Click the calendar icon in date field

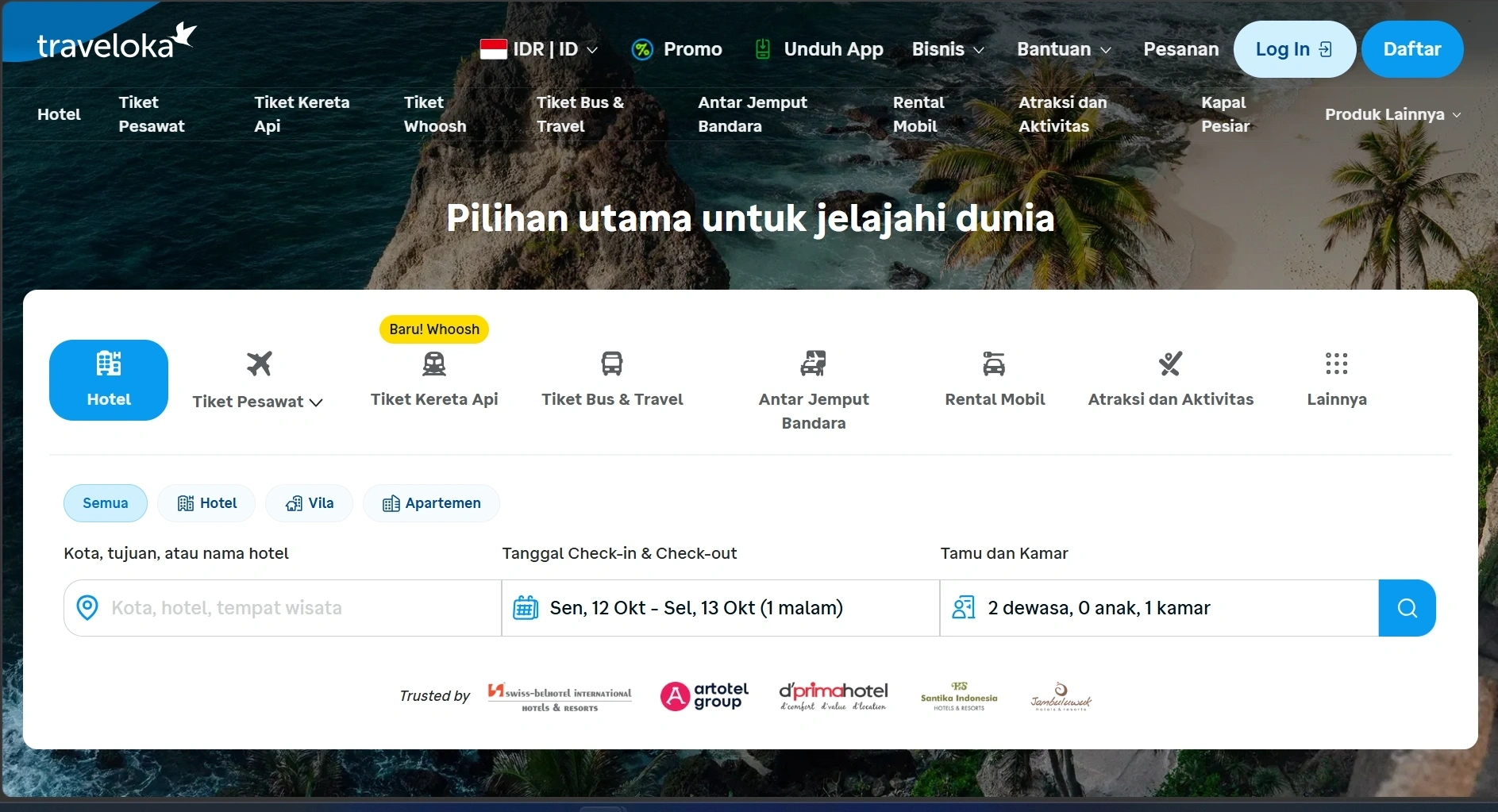526,608
